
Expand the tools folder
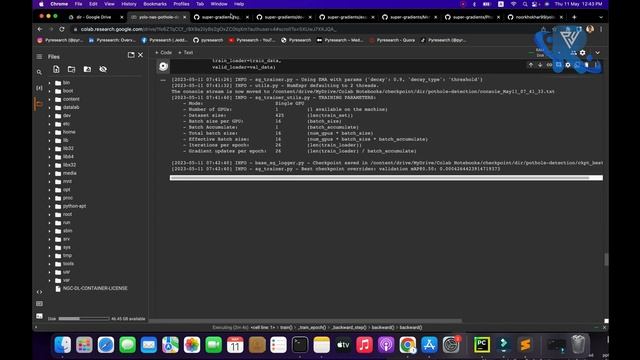coord(50,264)
